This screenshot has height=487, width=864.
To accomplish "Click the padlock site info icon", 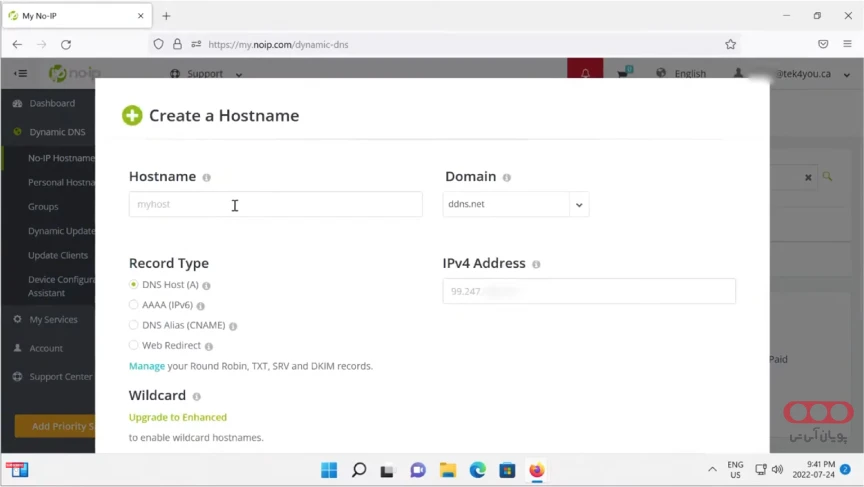I will click(177, 44).
